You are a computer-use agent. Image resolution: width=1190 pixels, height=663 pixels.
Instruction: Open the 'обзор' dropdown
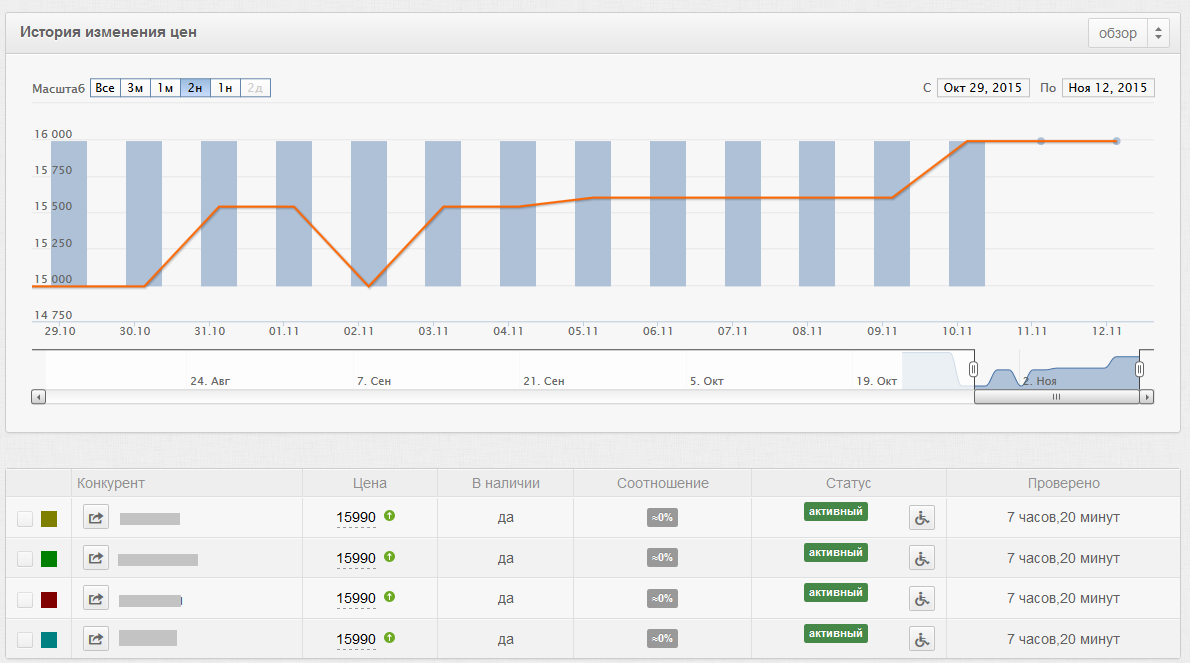(x=1129, y=33)
